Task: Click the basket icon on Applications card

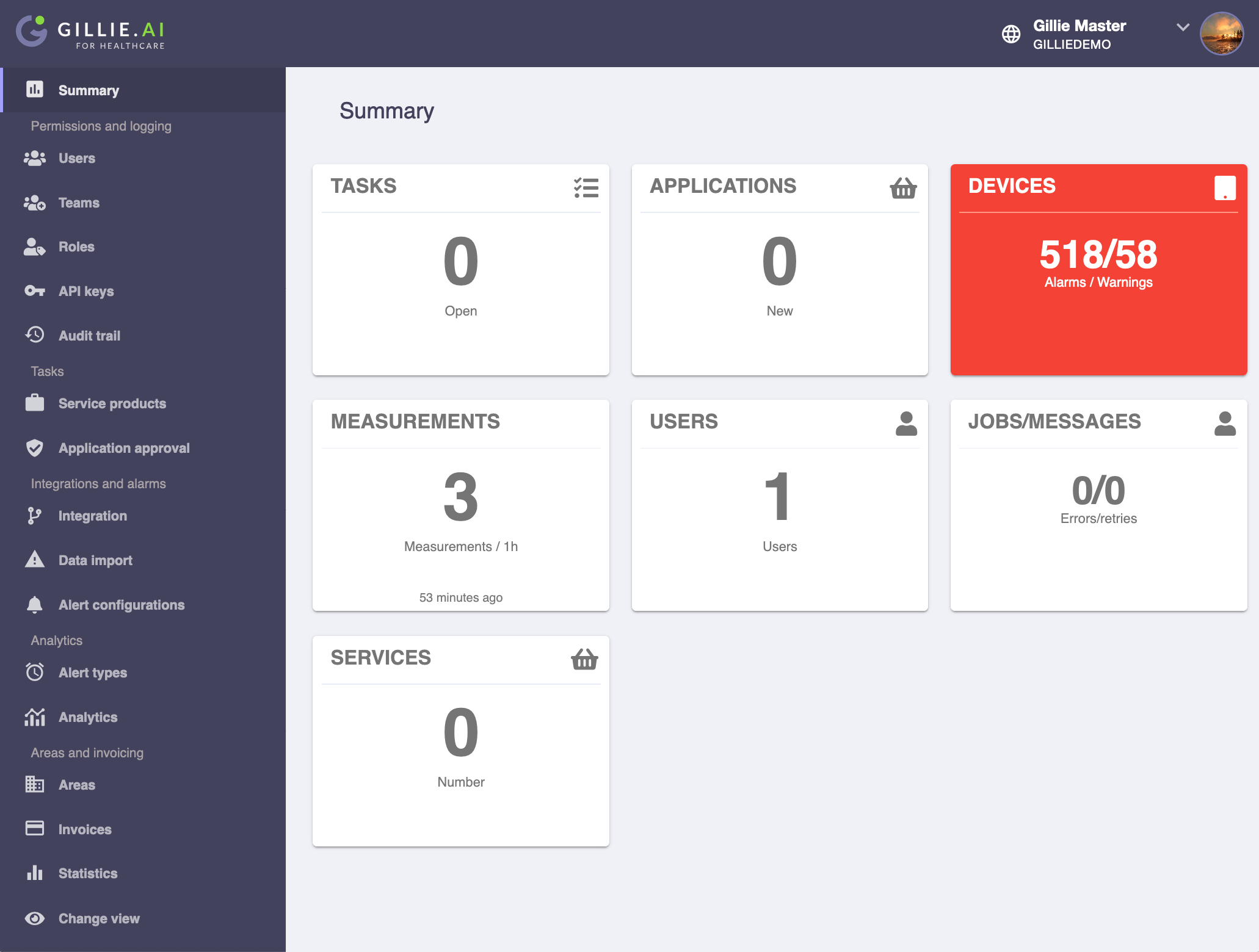Action: [903, 187]
